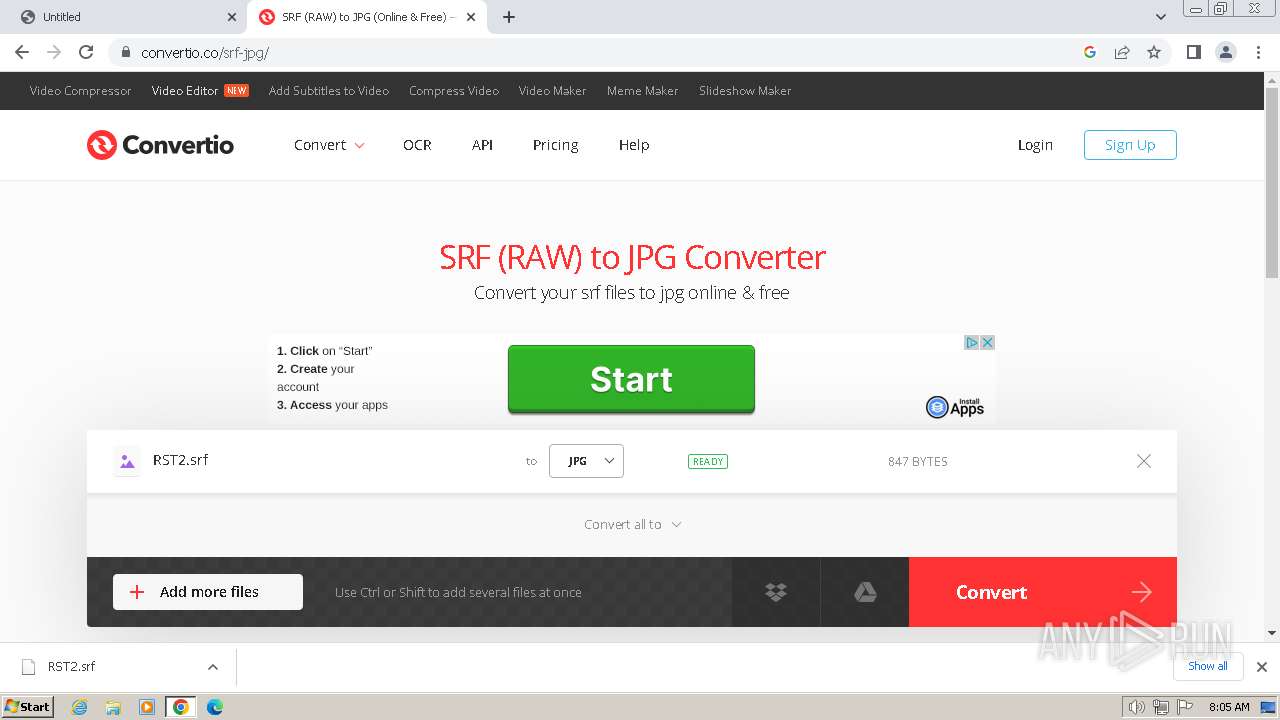Screen dimensions: 1280x720
Task: Click the RST2.srf image file icon
Action: (127, 461)
